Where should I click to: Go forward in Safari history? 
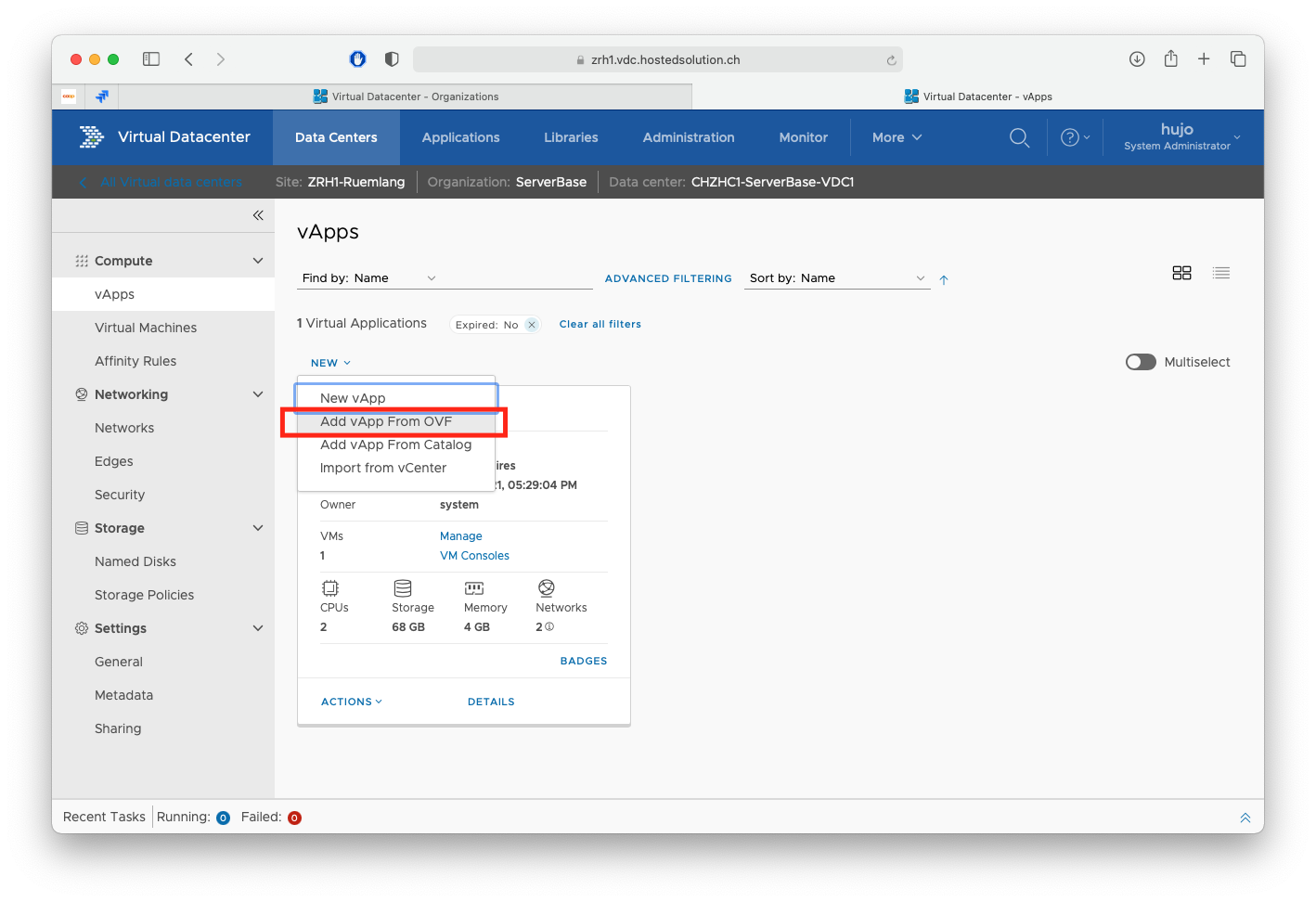click(x=221, y=59)
